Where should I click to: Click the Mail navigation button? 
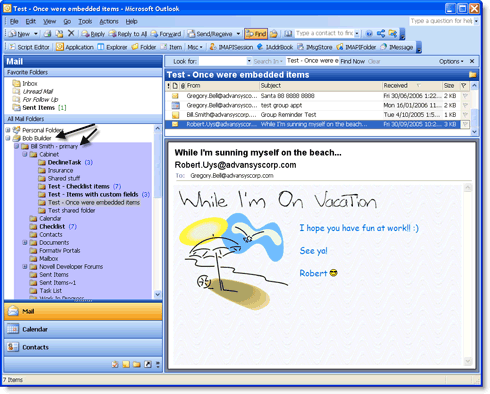[83, 311]
